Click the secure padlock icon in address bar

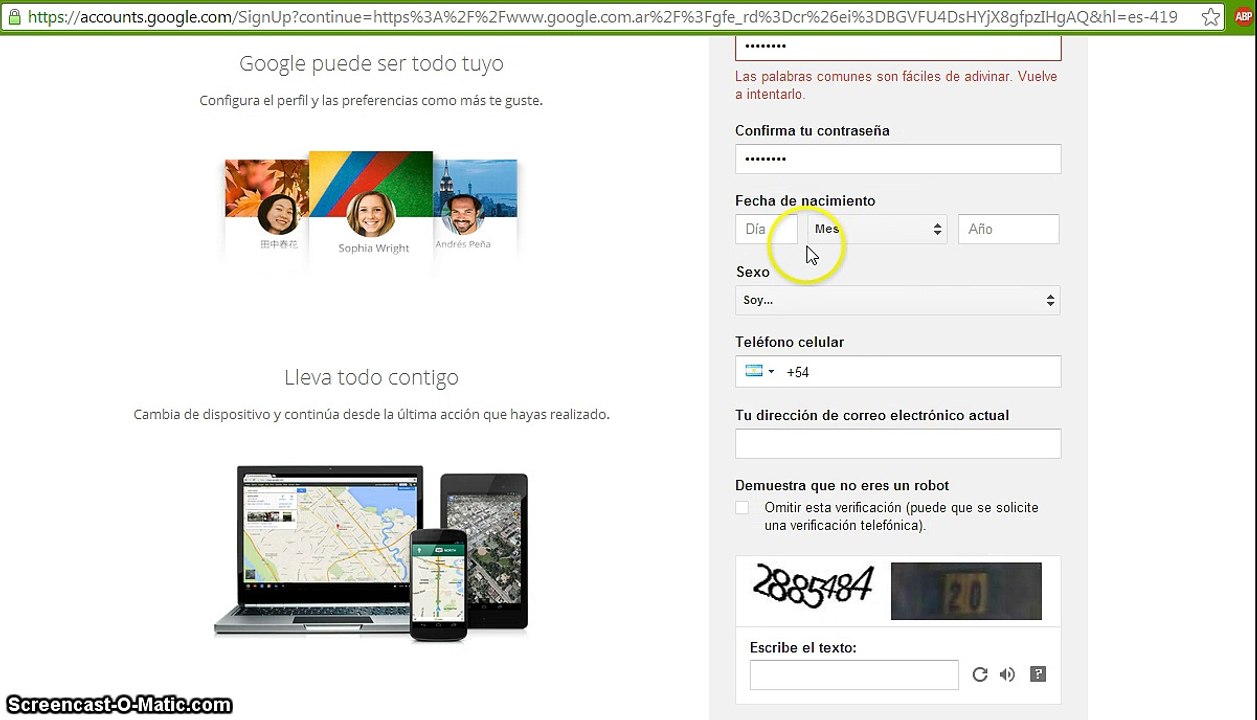tap(14, 17)
